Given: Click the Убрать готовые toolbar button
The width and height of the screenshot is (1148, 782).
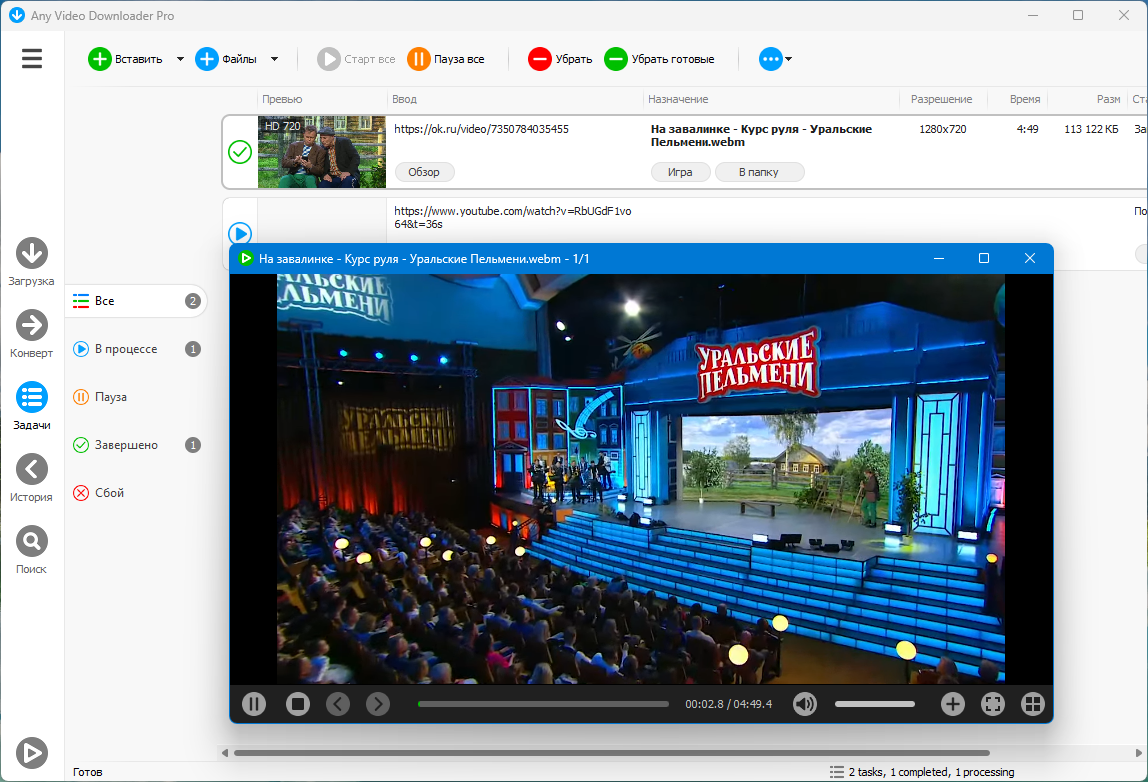Looking at the screenshot, I should point(659,59).
